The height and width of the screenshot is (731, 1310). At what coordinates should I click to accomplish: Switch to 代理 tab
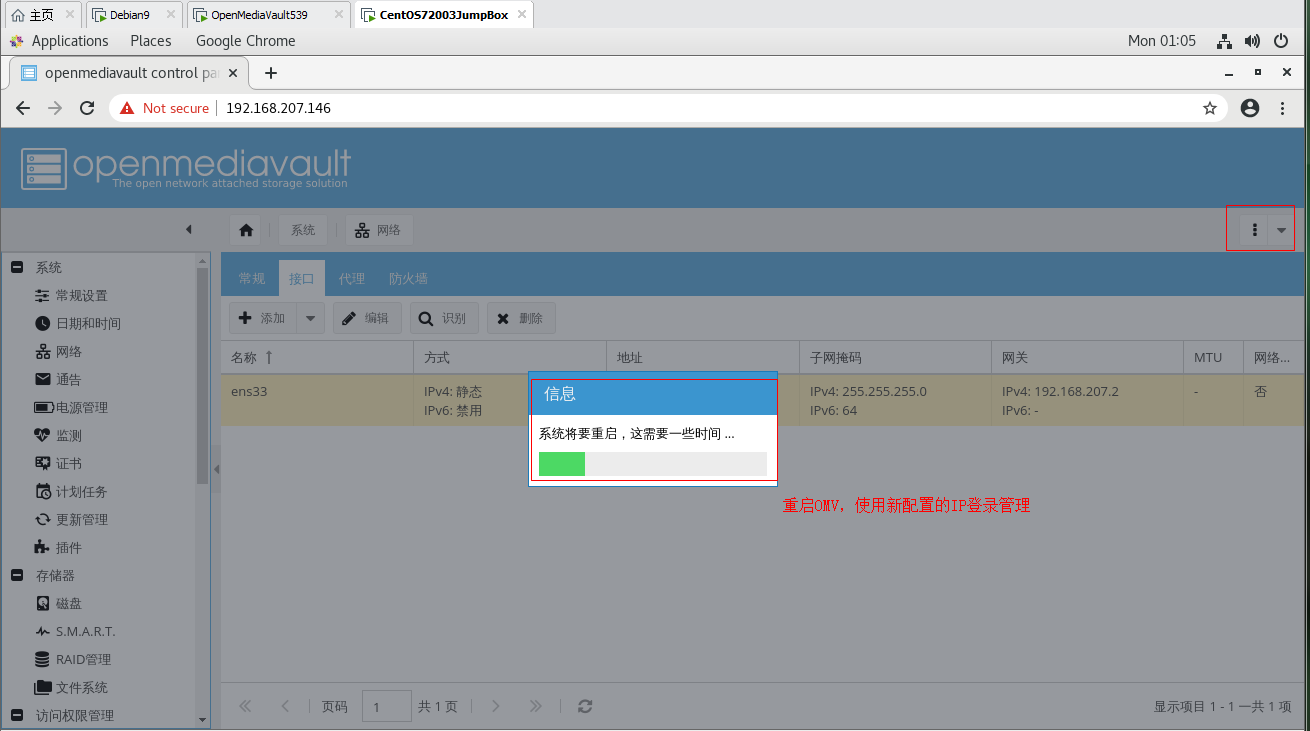tap(352, 279)
